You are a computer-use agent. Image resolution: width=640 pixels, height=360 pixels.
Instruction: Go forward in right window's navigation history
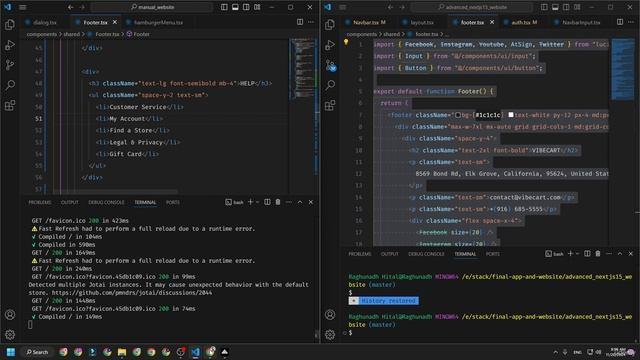click(402, 7)
